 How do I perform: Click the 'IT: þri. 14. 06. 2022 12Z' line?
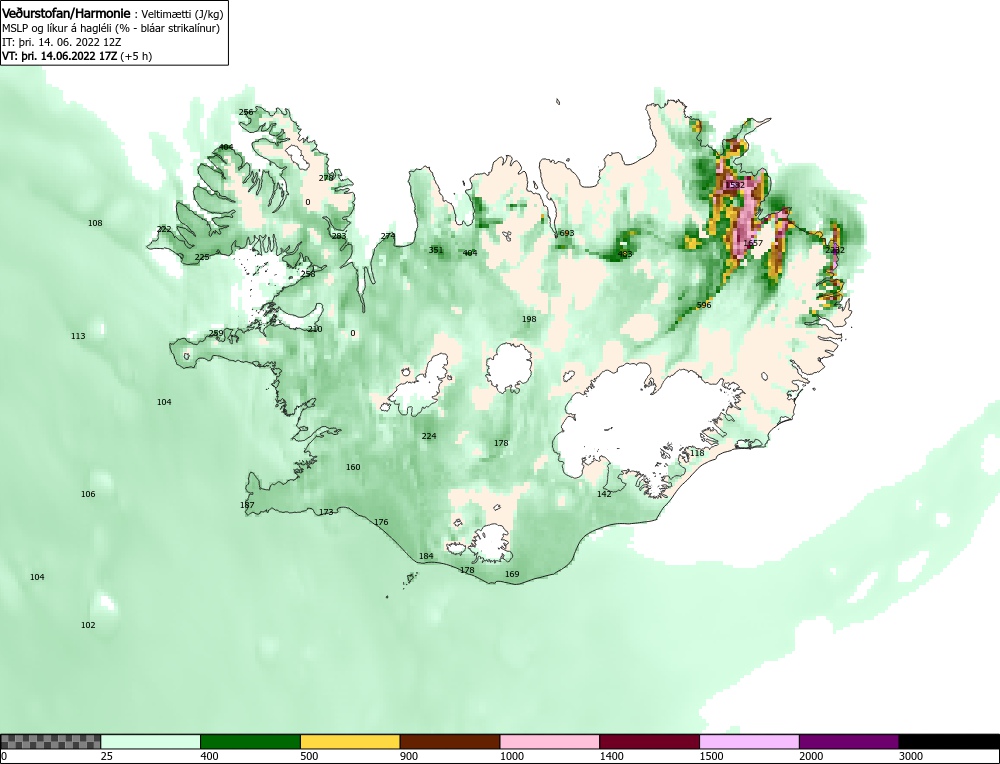tap(62, 42)
